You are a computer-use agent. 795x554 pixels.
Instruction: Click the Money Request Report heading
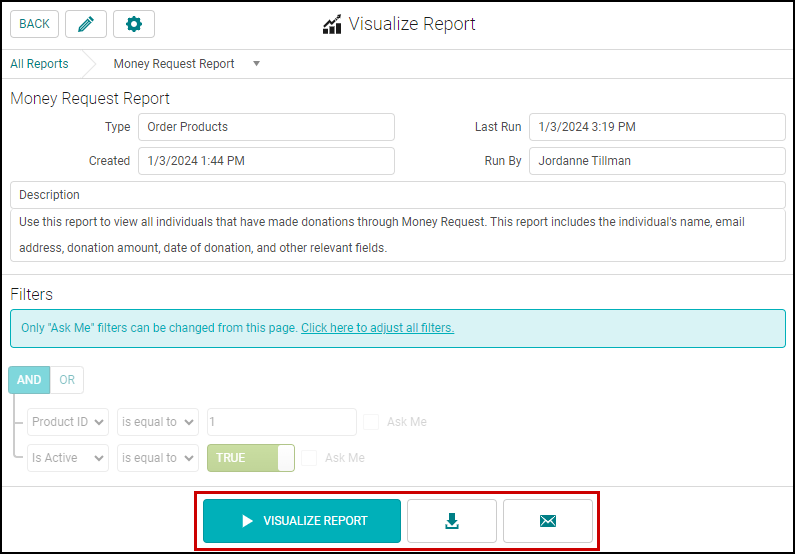90,98
